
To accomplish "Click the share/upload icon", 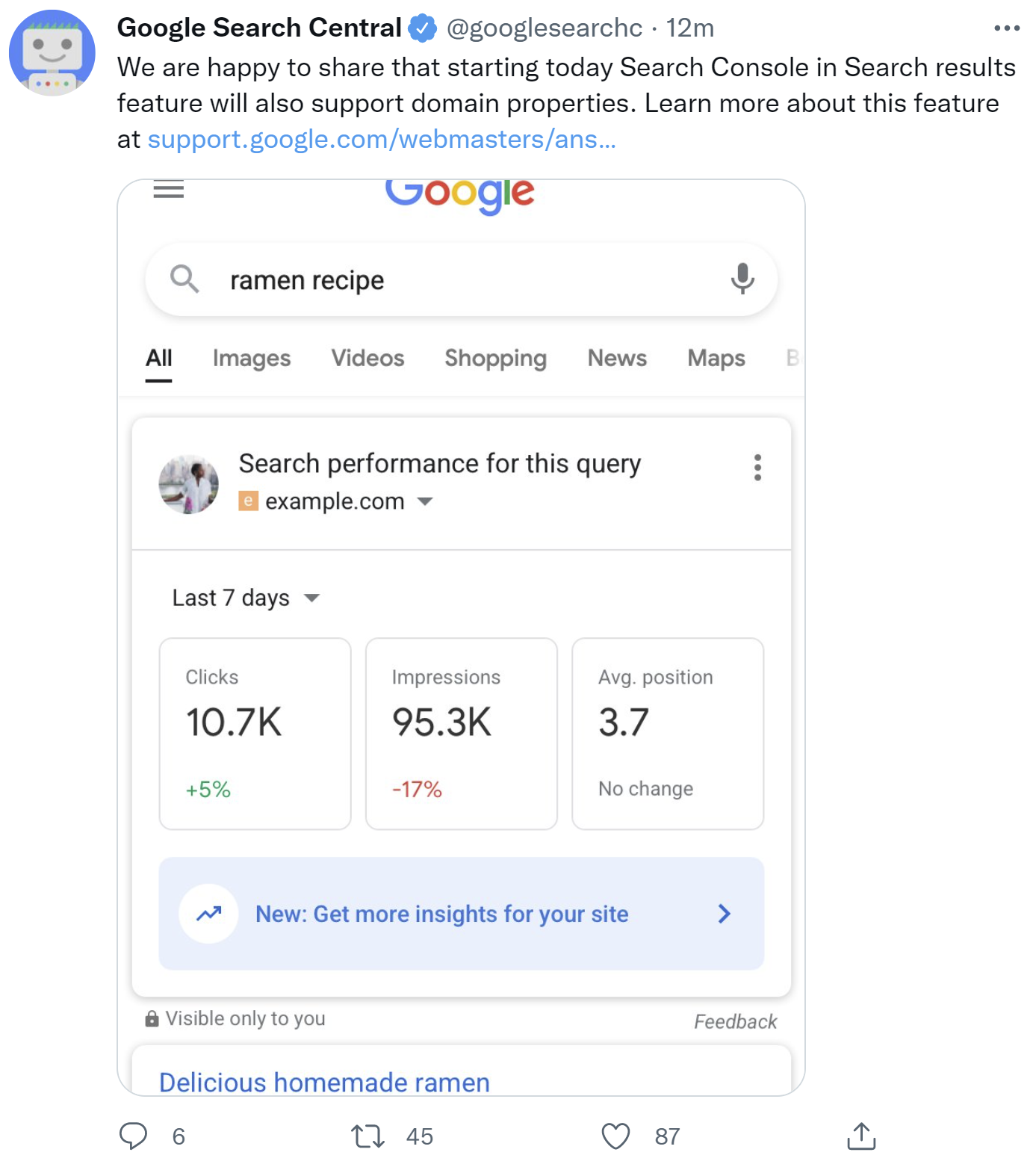I will point(863,1136).
